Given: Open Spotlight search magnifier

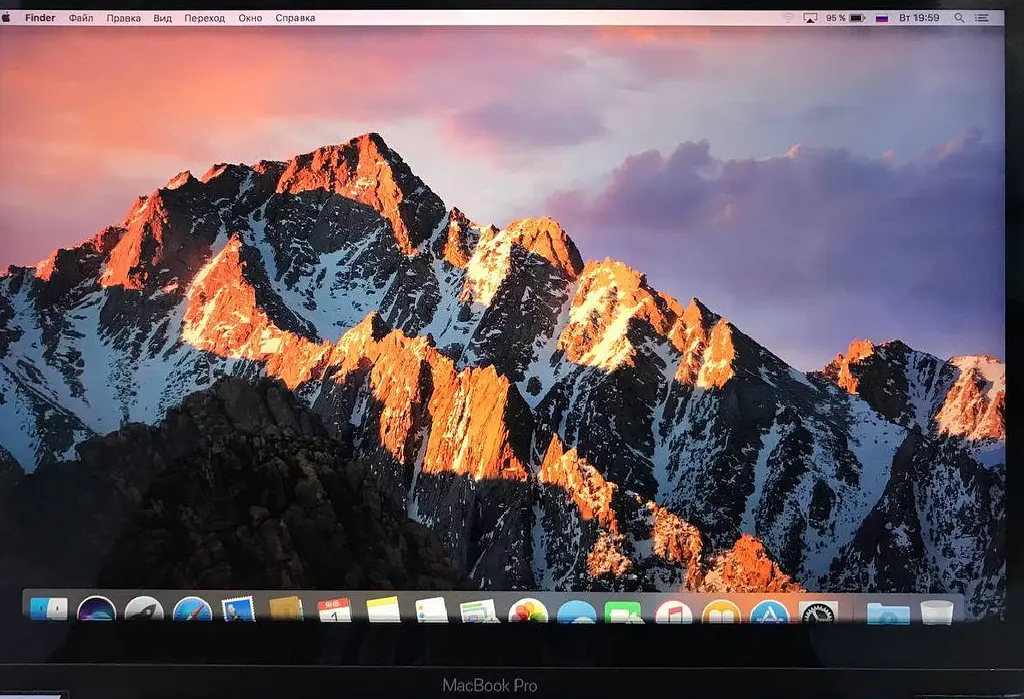Looking at the screenshot, I should click(959, 18).
